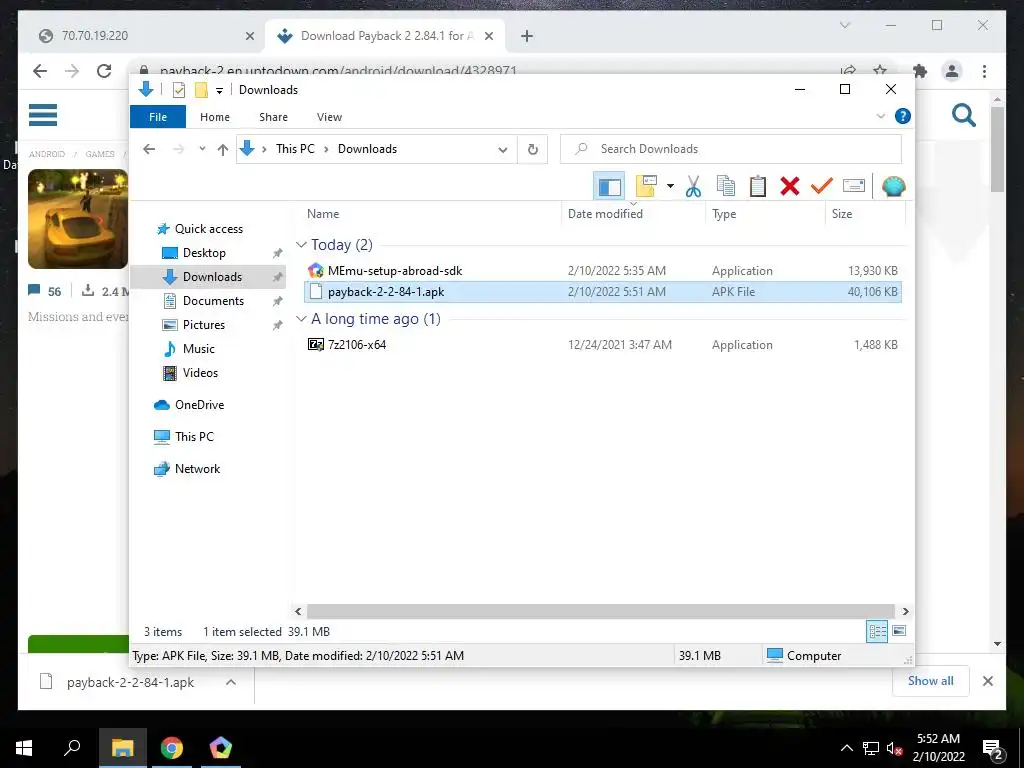Click This PC in address breadcrumb
This screenshot has height=768, width=1024.
coord(295,149)
